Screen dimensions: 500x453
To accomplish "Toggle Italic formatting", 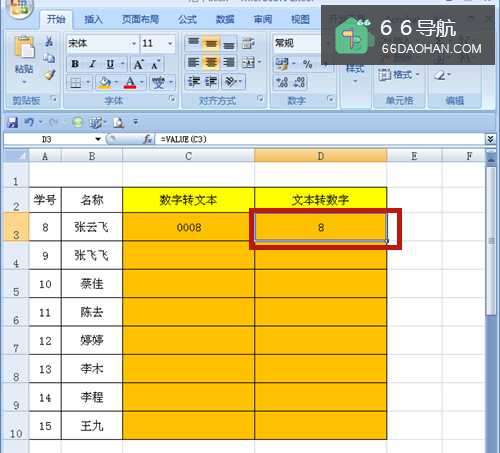I will click(x=93, y=64).
